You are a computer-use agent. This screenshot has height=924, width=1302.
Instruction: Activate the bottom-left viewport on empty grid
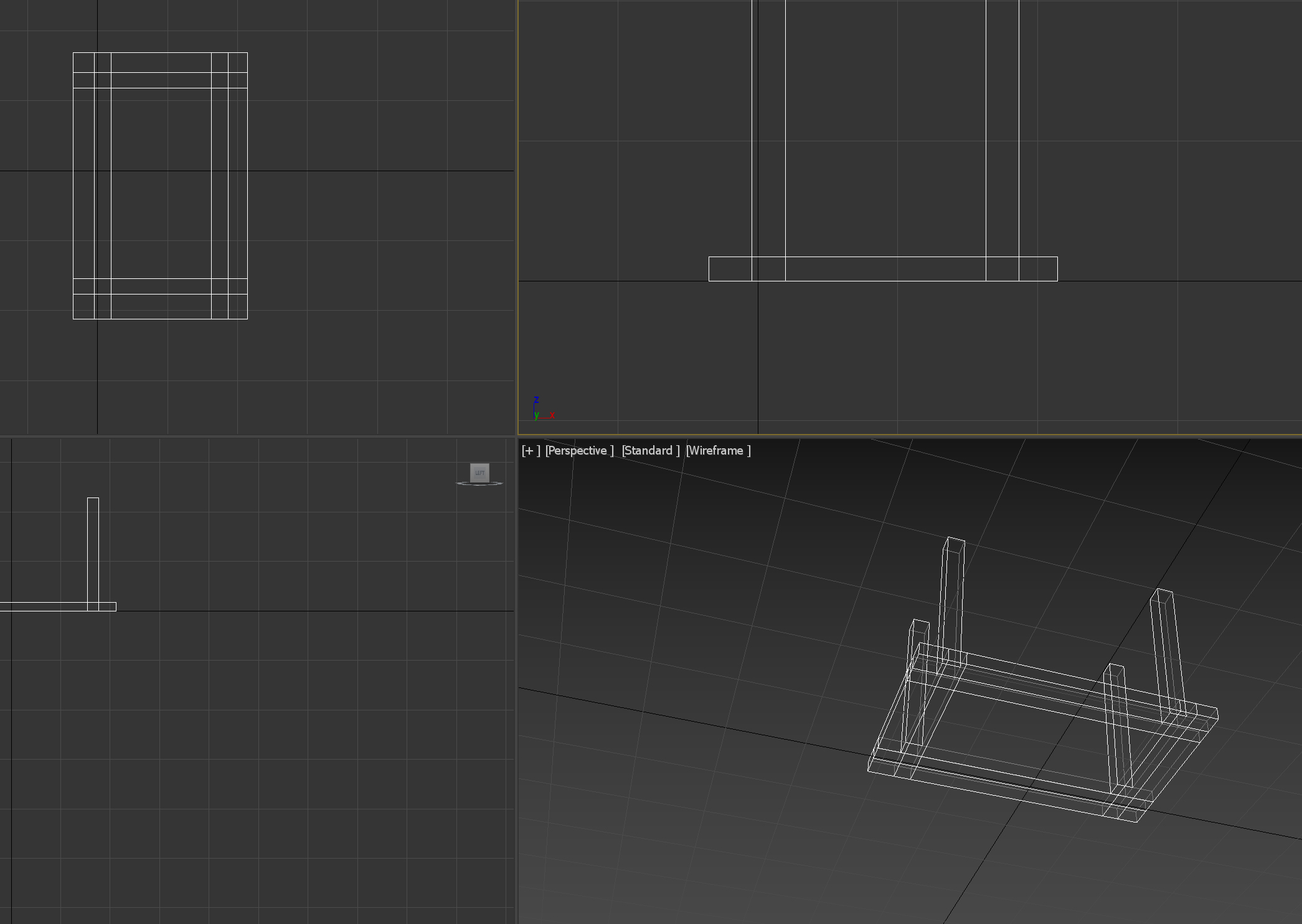[280, 747]
